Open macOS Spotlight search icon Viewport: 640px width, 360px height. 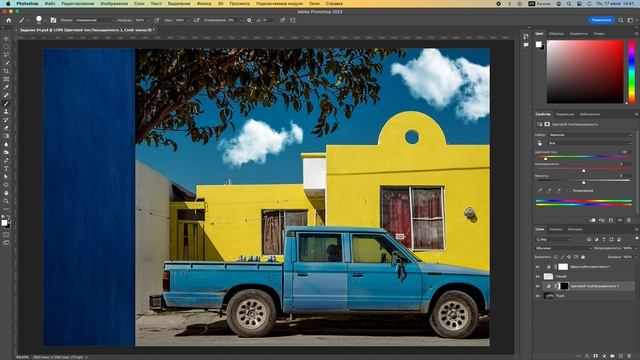point(569,3)
